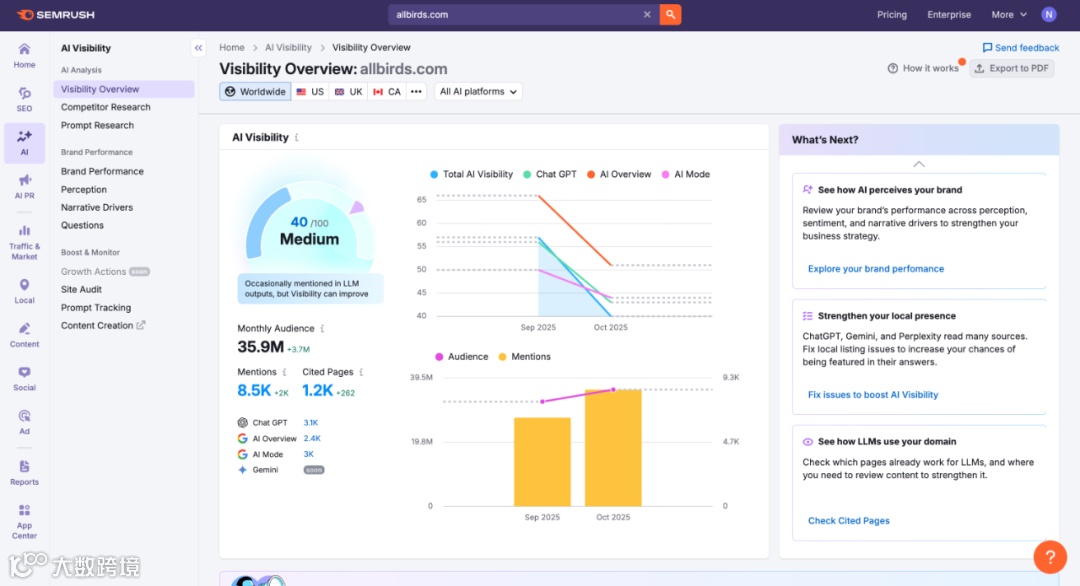Show more countries via ellipsis button
Image resolution: width=1080 pixels, height=586 pixels.
tap(416, 92)
